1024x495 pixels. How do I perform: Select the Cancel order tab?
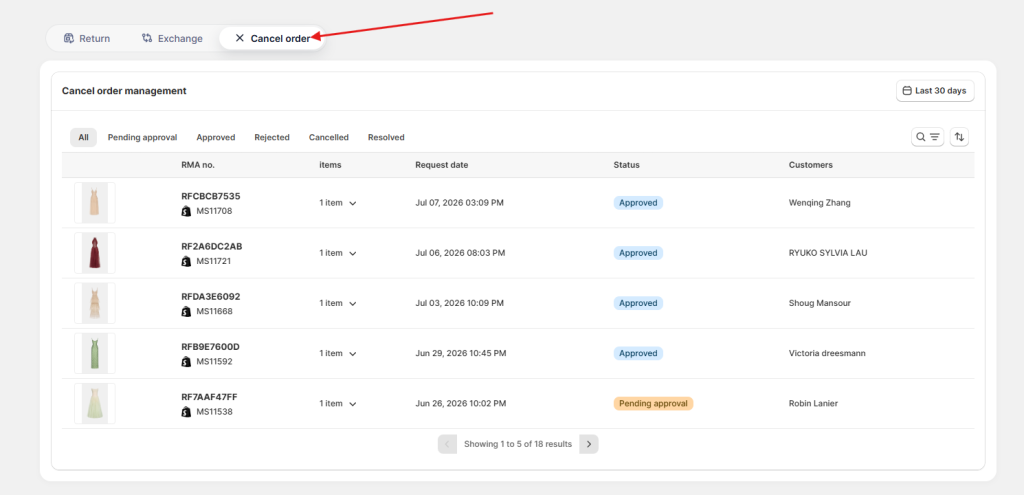(x=272, y=39)
